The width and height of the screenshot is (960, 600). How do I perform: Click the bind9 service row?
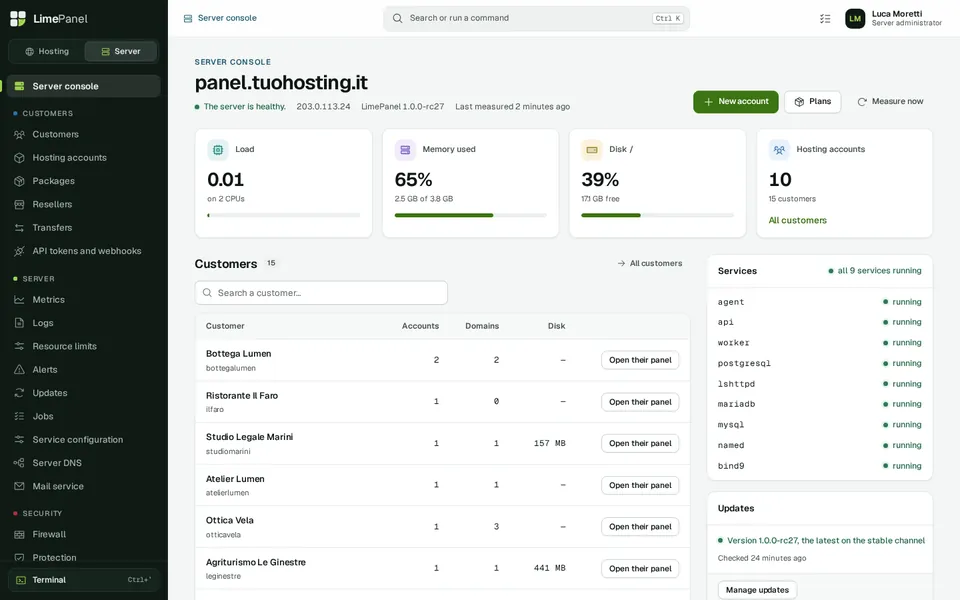click(819, 467)
